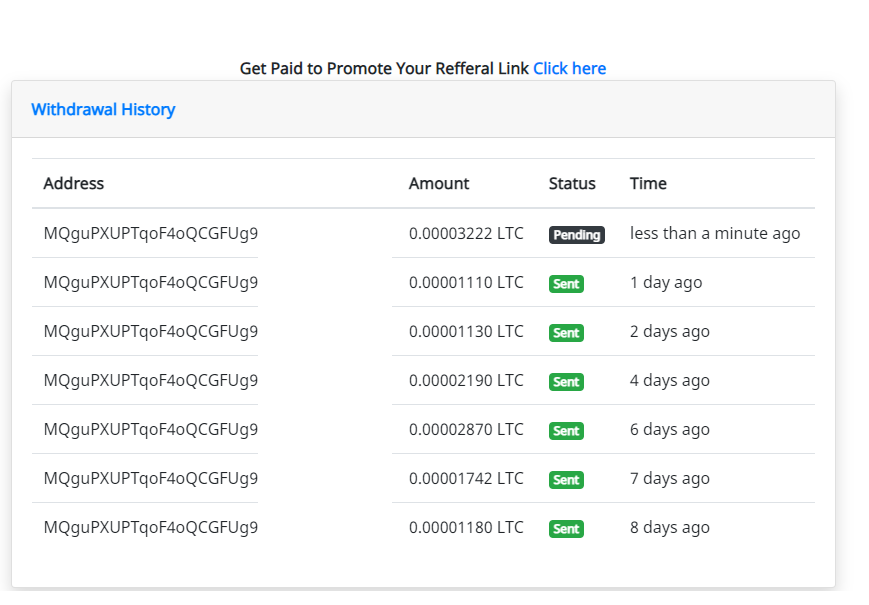The image size is (869, 605).
Task: Click the Sent badge for 4 days ago
Action: (x=566, y=382)
